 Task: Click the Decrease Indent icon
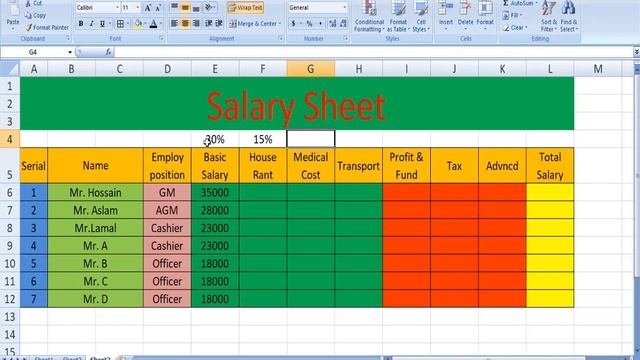pyautogui.click(x=209, y=24)
